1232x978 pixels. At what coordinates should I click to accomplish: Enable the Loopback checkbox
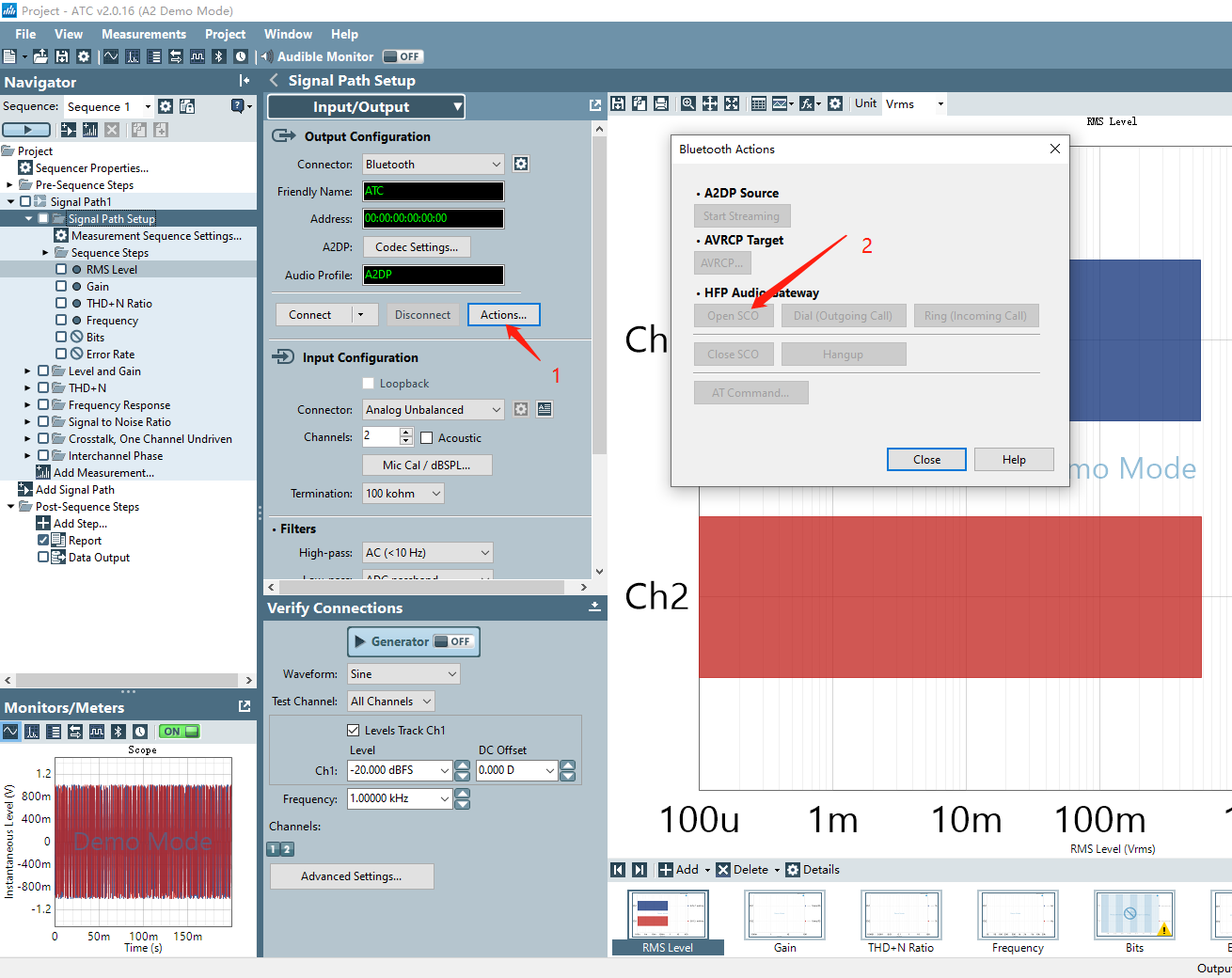pos(368,384)
